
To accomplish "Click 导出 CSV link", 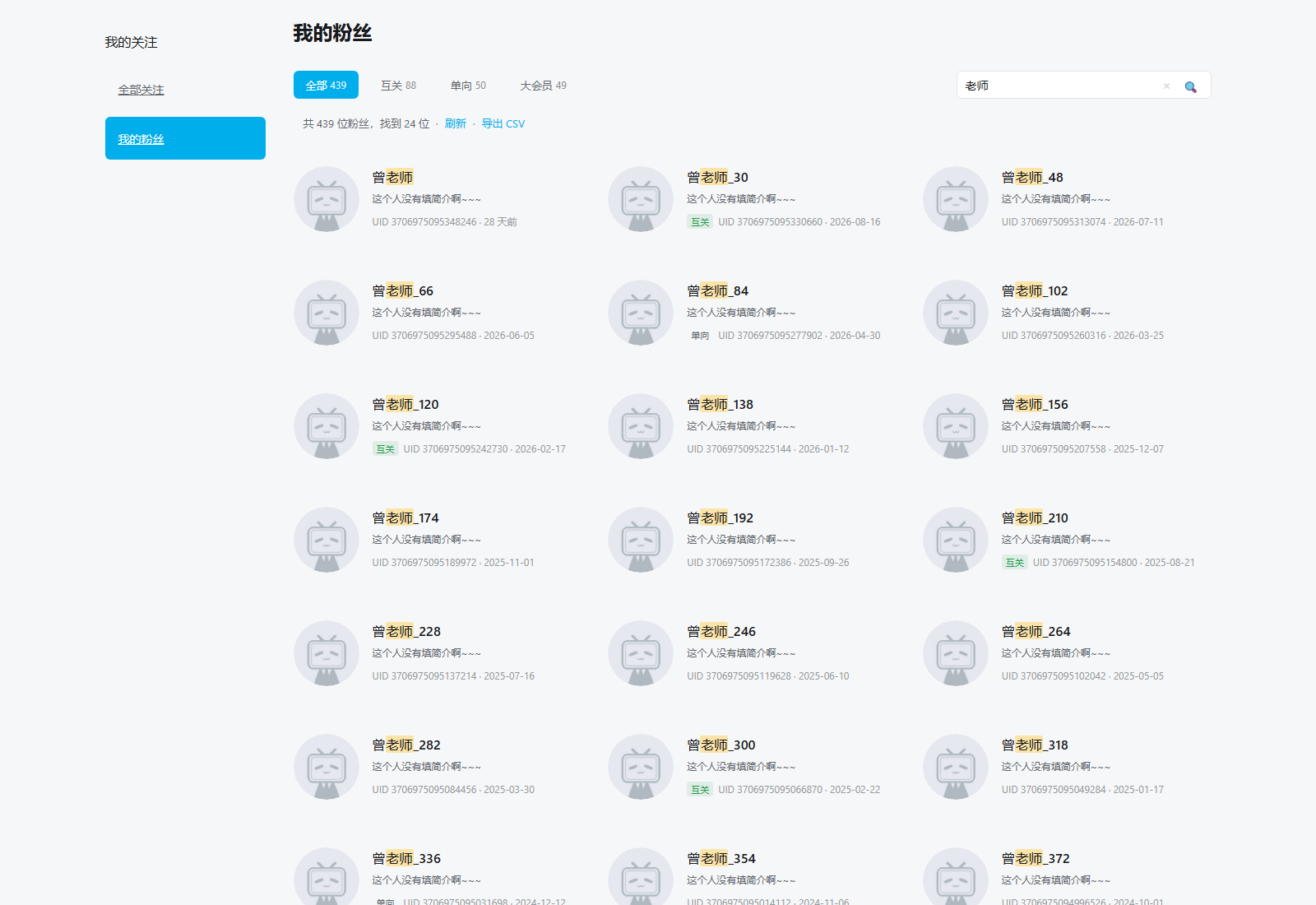I will point(503,123).
